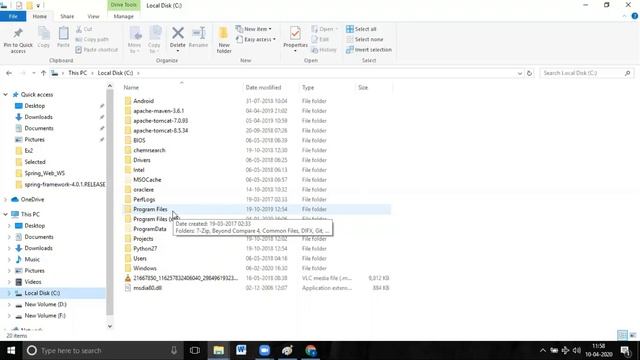640x360 pixels.
Task: Select the apache-maven-3.6.1 folder
Action: [158, 111]
